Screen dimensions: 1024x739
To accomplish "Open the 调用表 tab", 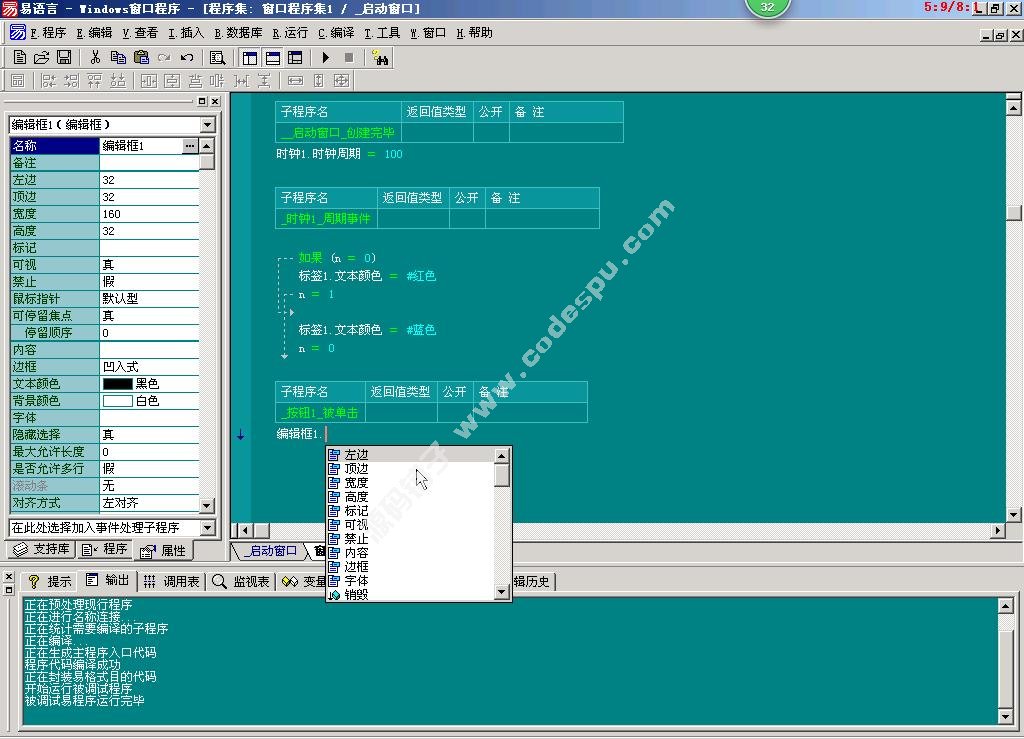I will pyautogui.click(x=172, y=581).
